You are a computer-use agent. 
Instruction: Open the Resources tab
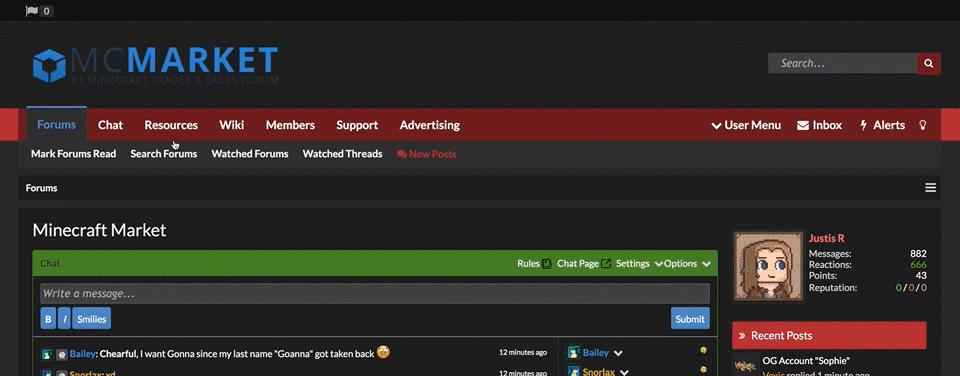click(x=171, y=126)
